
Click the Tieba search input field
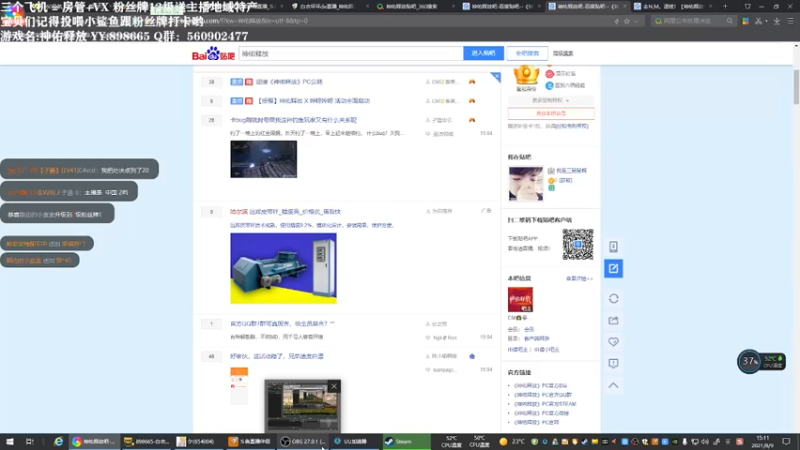tap(351, 53)
